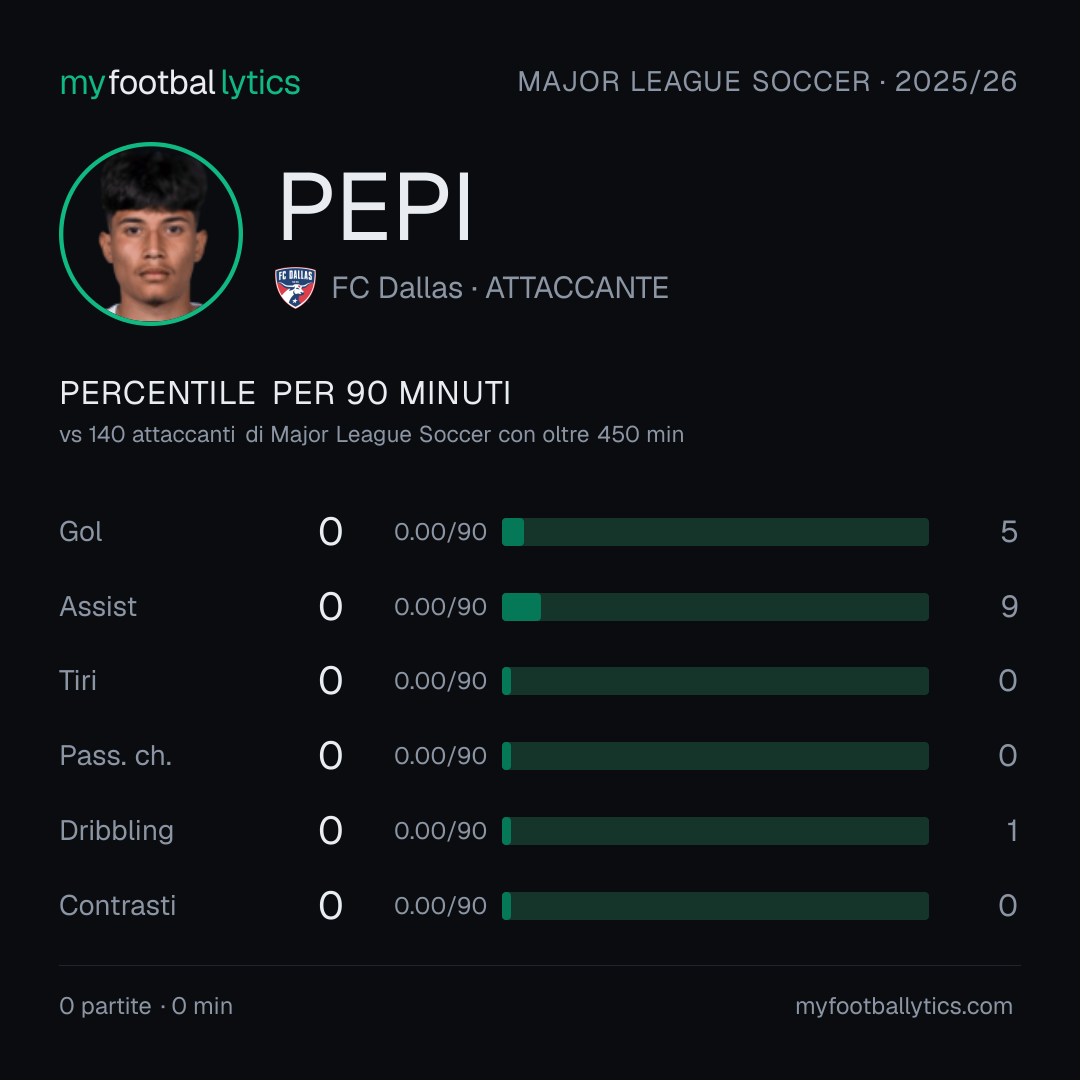The height and width of the screenshot is (1080, 1080).
Task: Click the Contrasti percentile bar
Action: 715,906
